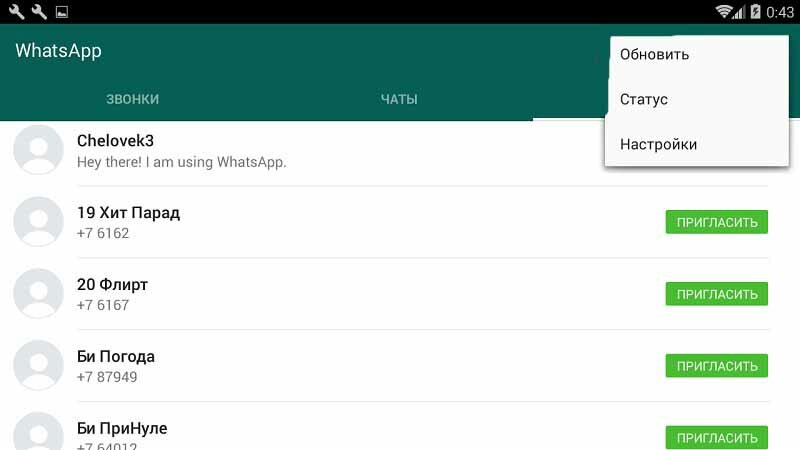Switch to the ЗВОНКИ tab
800x450 pixels.
(133, 99)
